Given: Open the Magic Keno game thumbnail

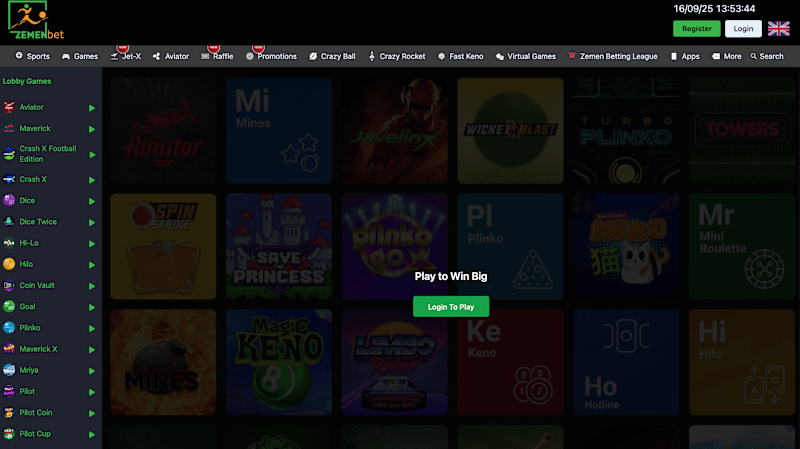Looking at the screenshot, I should click(x=279, y=362).
